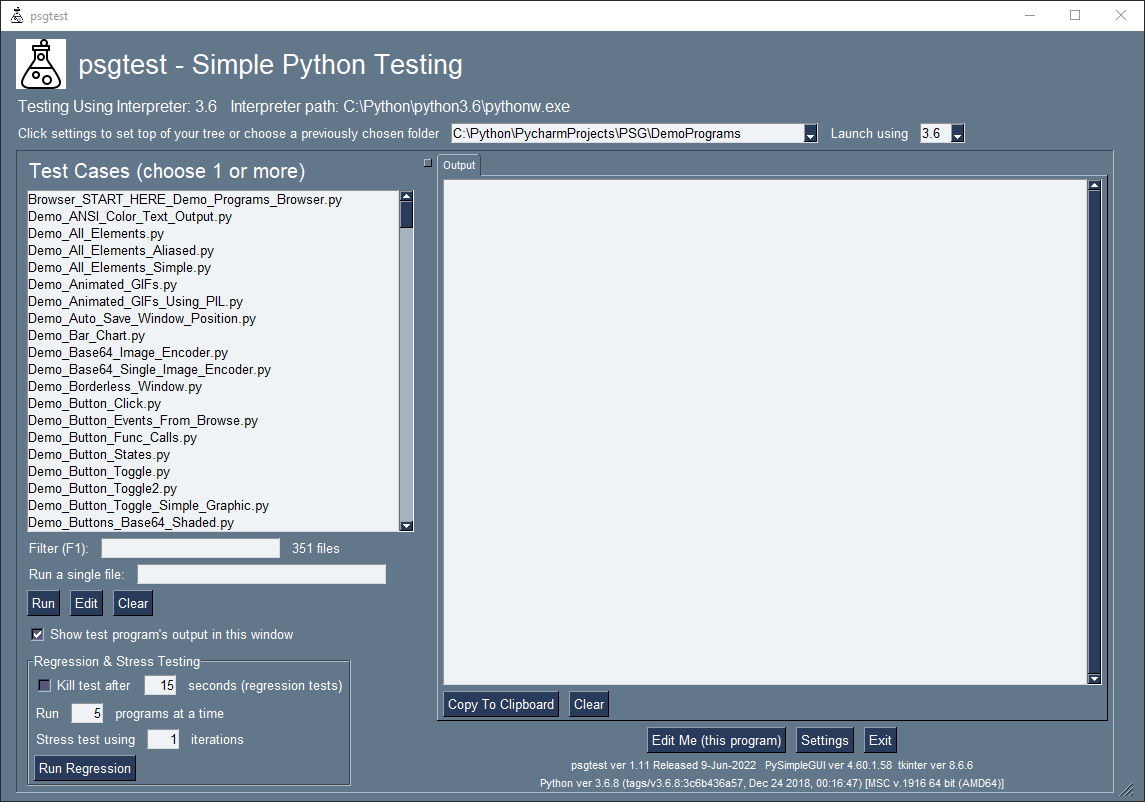The width and height of the screenshot is (1145, 802).
Task: Click the Filter (F1) input field
Action: click(x=190, y=548)
